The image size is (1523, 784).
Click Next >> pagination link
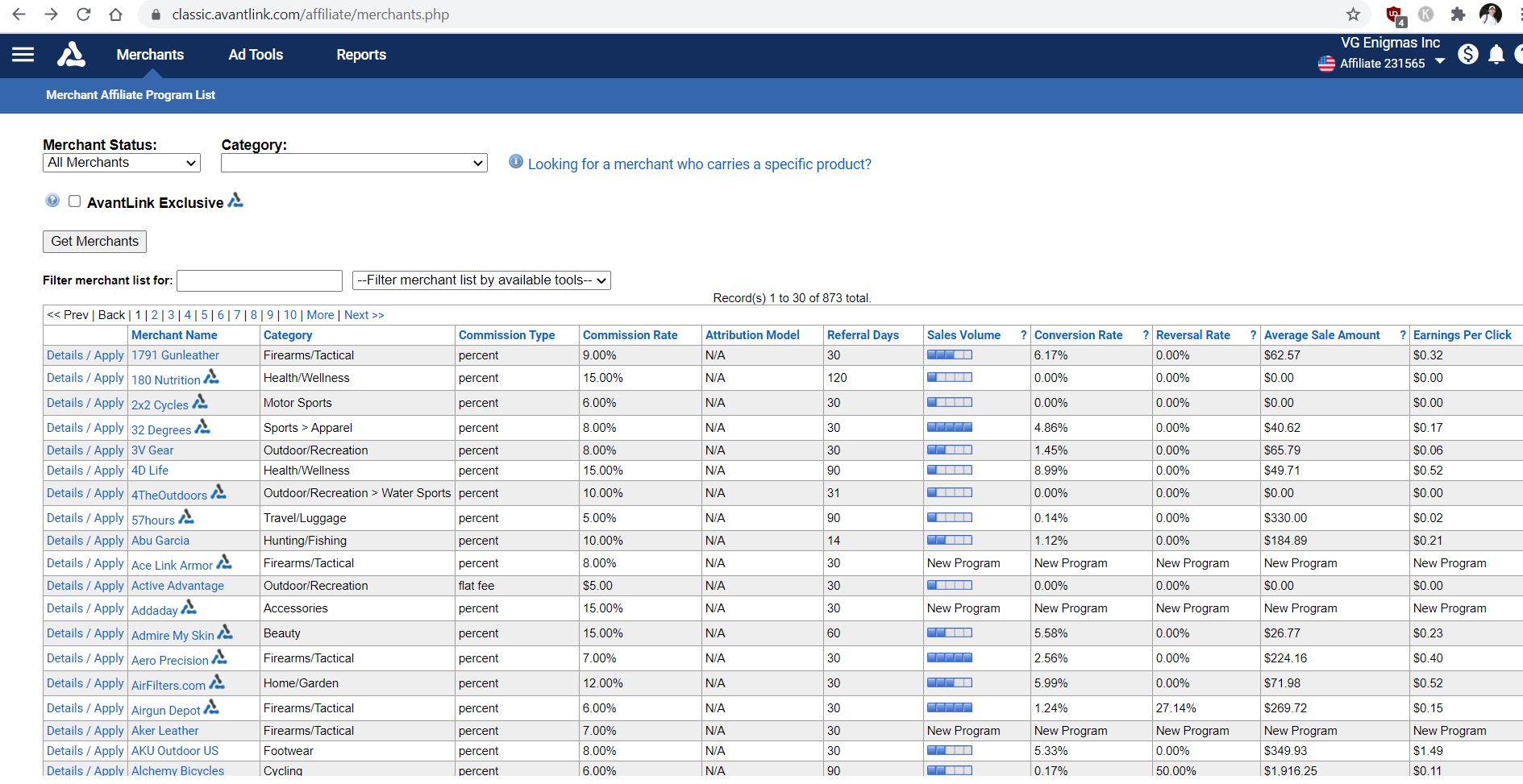[364, 315]
